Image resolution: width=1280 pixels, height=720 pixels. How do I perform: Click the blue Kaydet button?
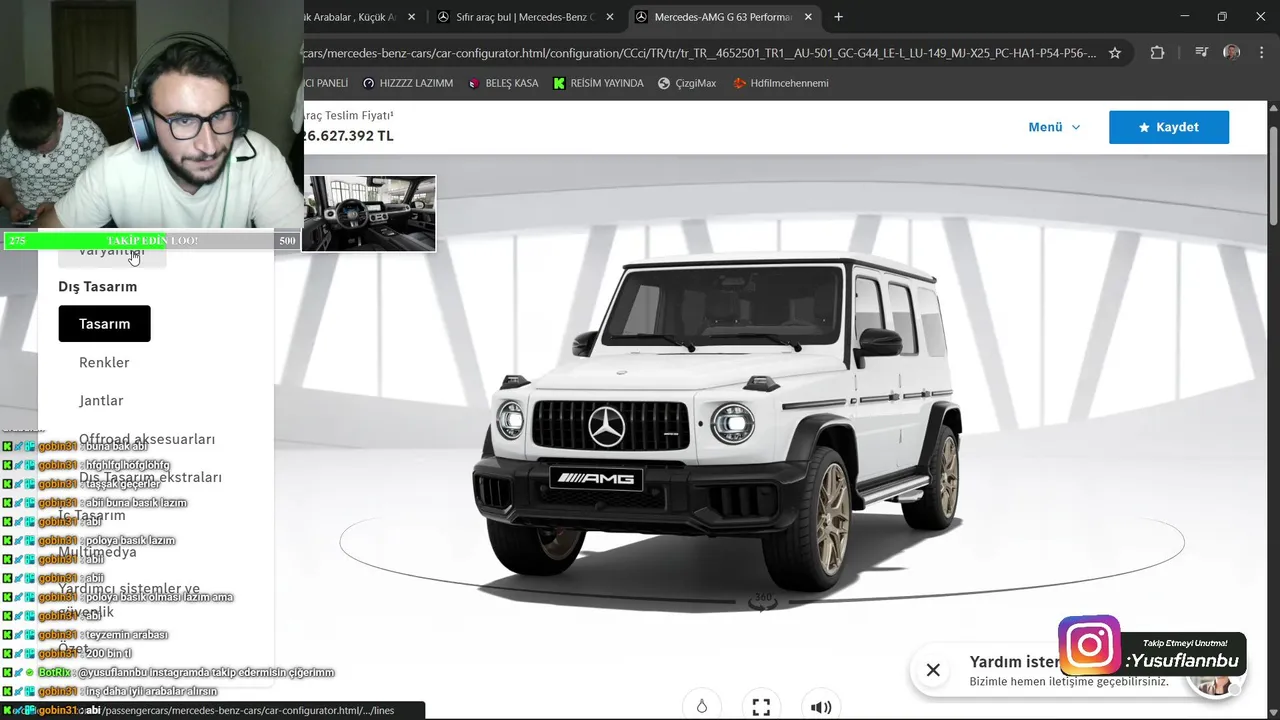(x=1168, y=127)
